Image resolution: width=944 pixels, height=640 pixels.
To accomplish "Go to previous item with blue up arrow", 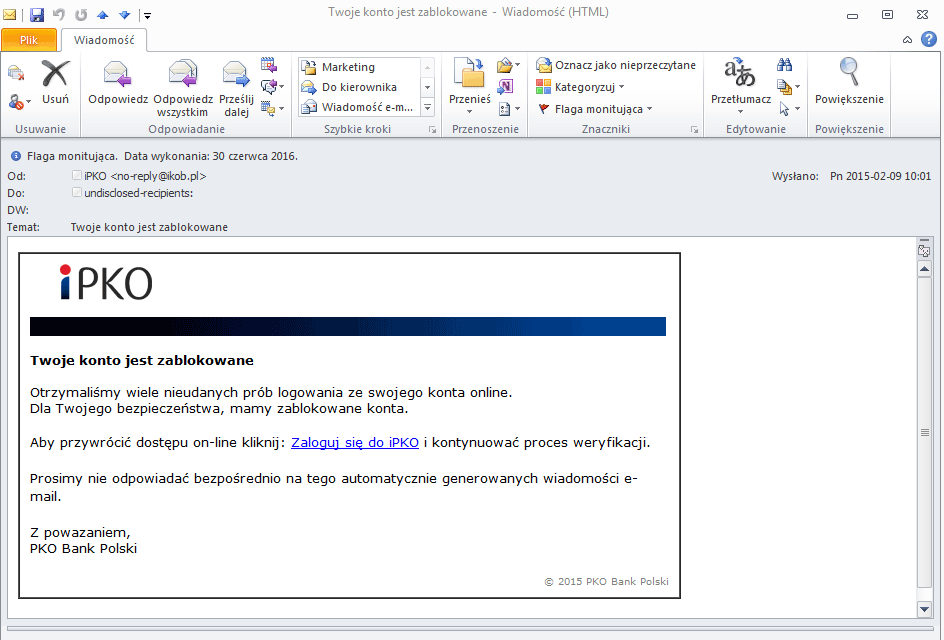I will point(103,14).
